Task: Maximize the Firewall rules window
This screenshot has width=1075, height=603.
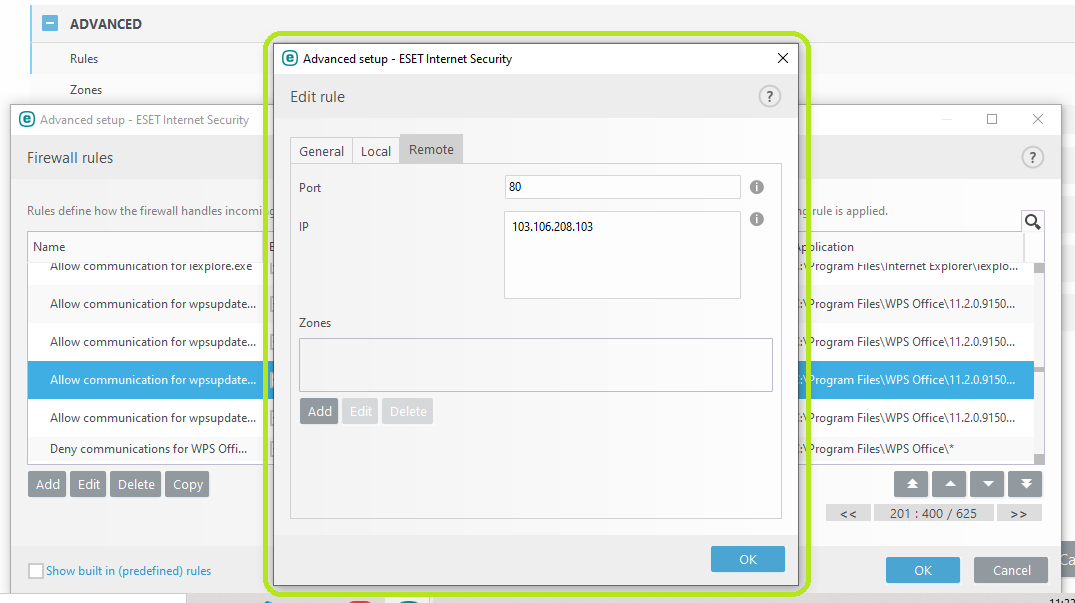Action: [991, 119]
